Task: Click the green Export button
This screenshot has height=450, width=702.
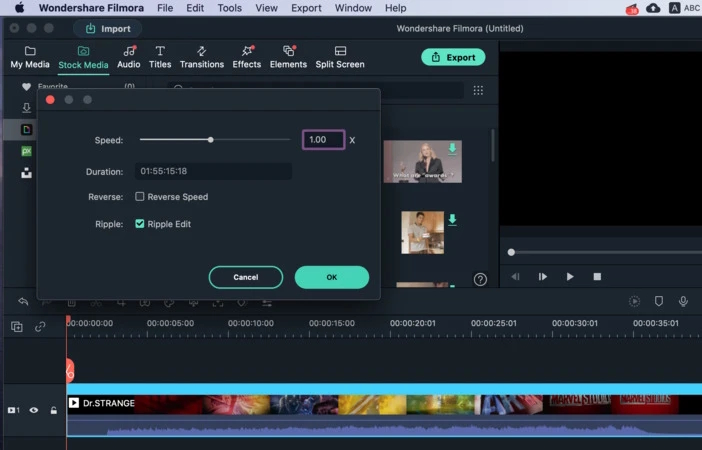Action: pyautogui.click(x=453, y=57)
